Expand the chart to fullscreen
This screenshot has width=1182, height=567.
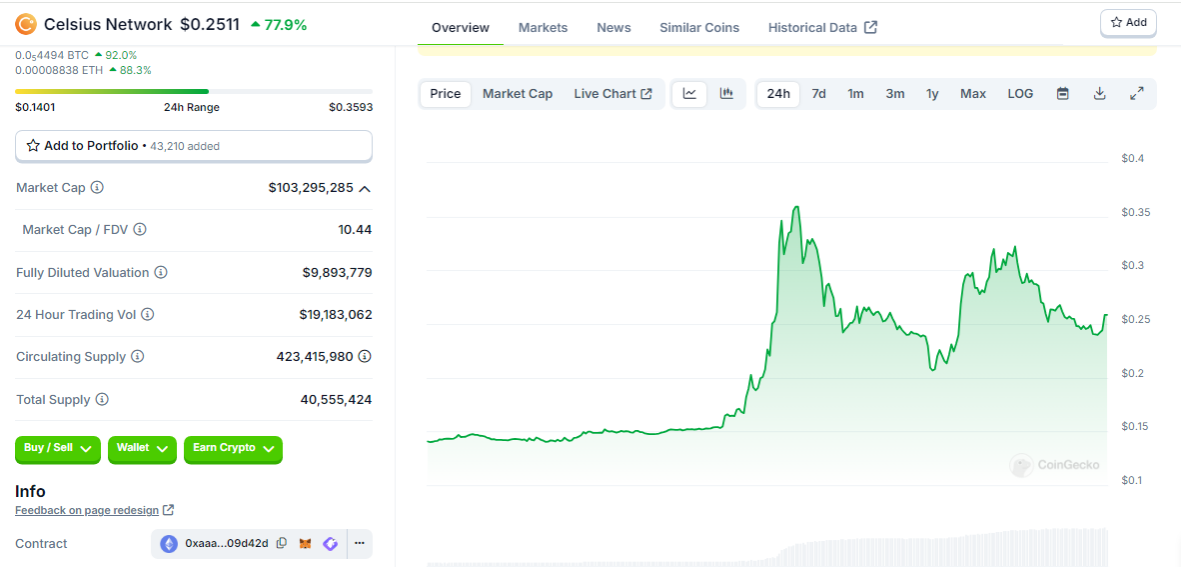(1137, 93)
